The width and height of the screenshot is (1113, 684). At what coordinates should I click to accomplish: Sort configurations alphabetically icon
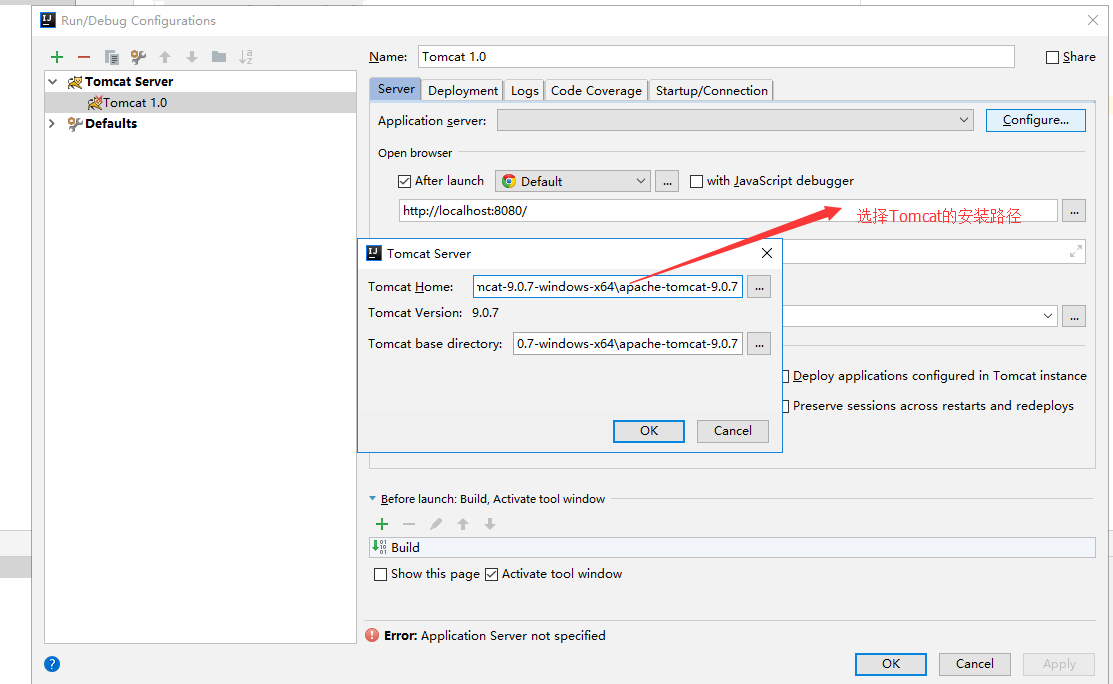246,57
